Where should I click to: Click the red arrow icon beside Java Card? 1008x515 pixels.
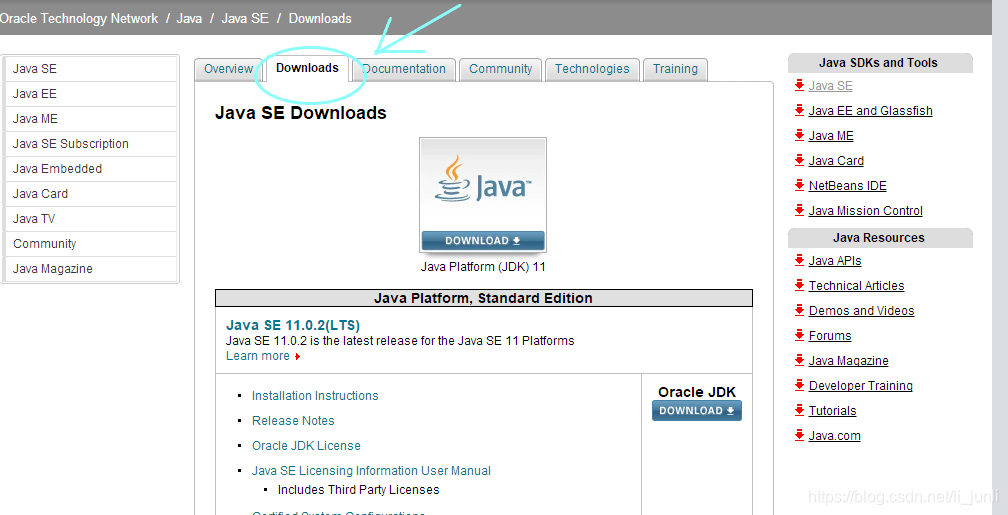tap(799, 160)
